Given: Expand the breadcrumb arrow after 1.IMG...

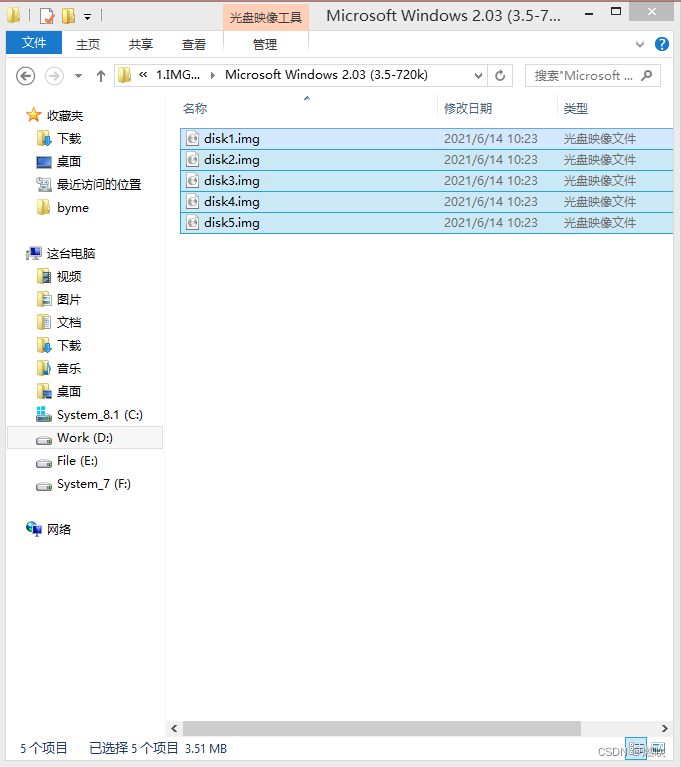Looking at the screenshot, I should pyautogui.click(x=213, y=75).
